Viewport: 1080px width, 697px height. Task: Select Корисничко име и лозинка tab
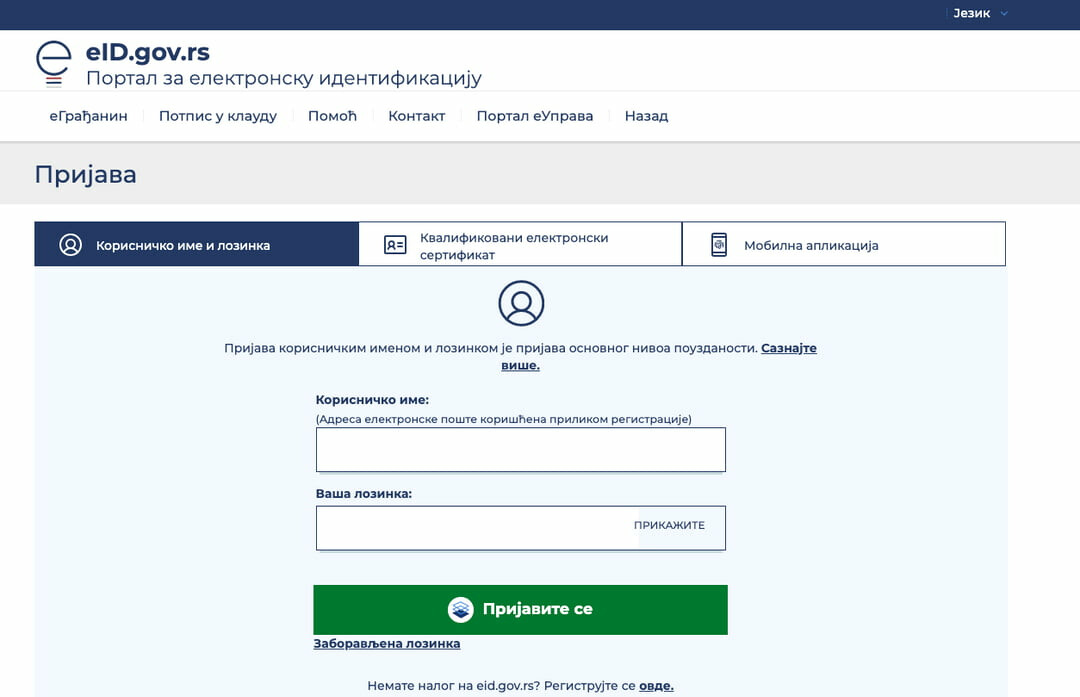183,245
